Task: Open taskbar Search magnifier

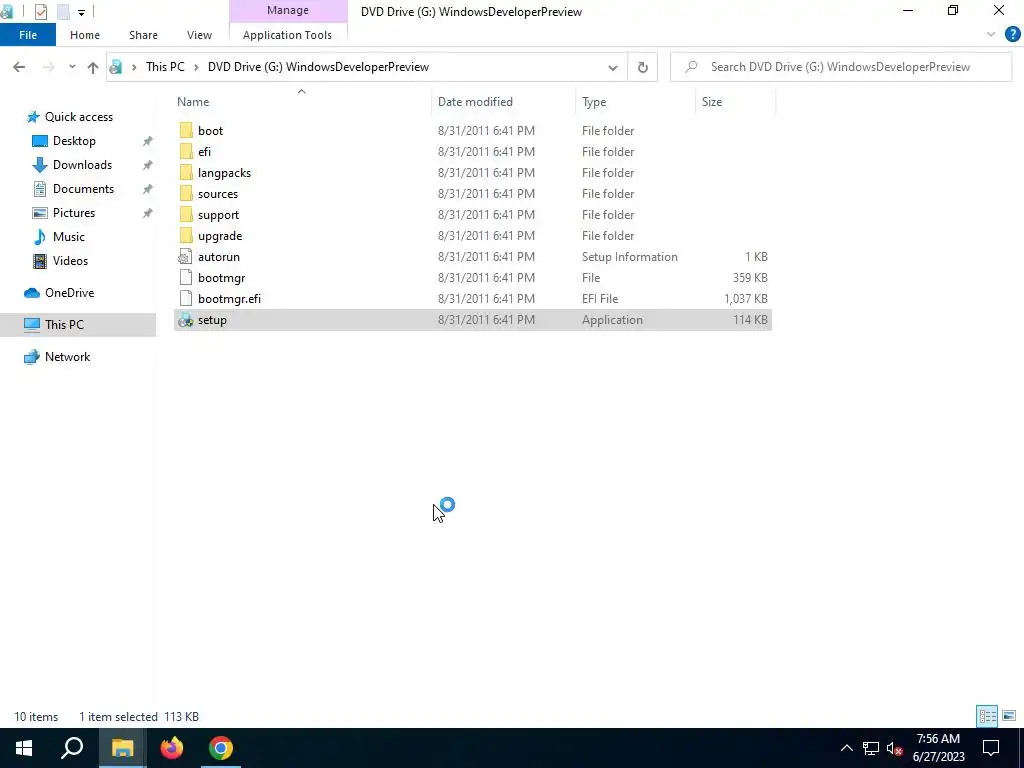Action: click(x=72, y=748)
